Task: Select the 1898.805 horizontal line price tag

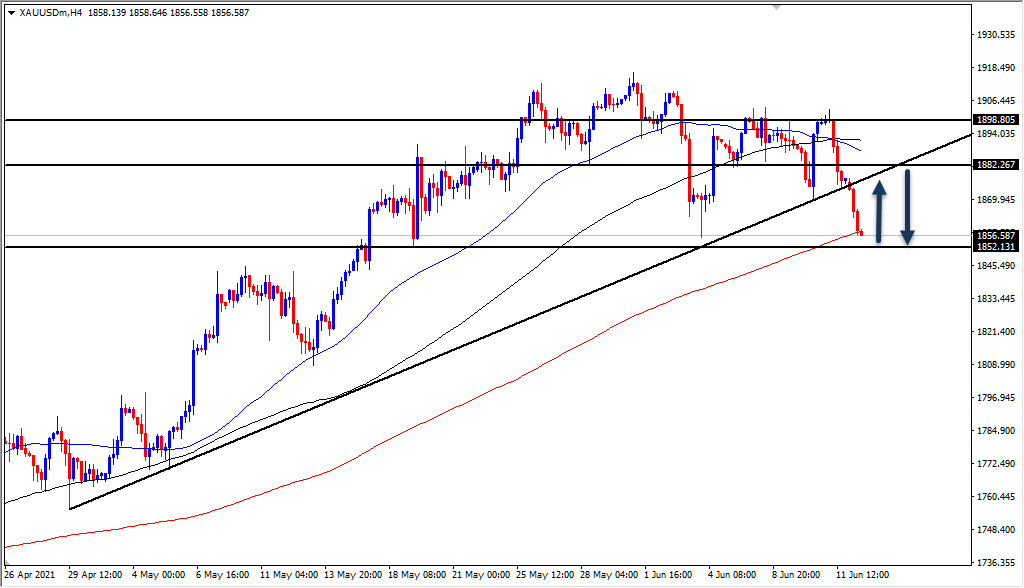Action: point(995,120)
